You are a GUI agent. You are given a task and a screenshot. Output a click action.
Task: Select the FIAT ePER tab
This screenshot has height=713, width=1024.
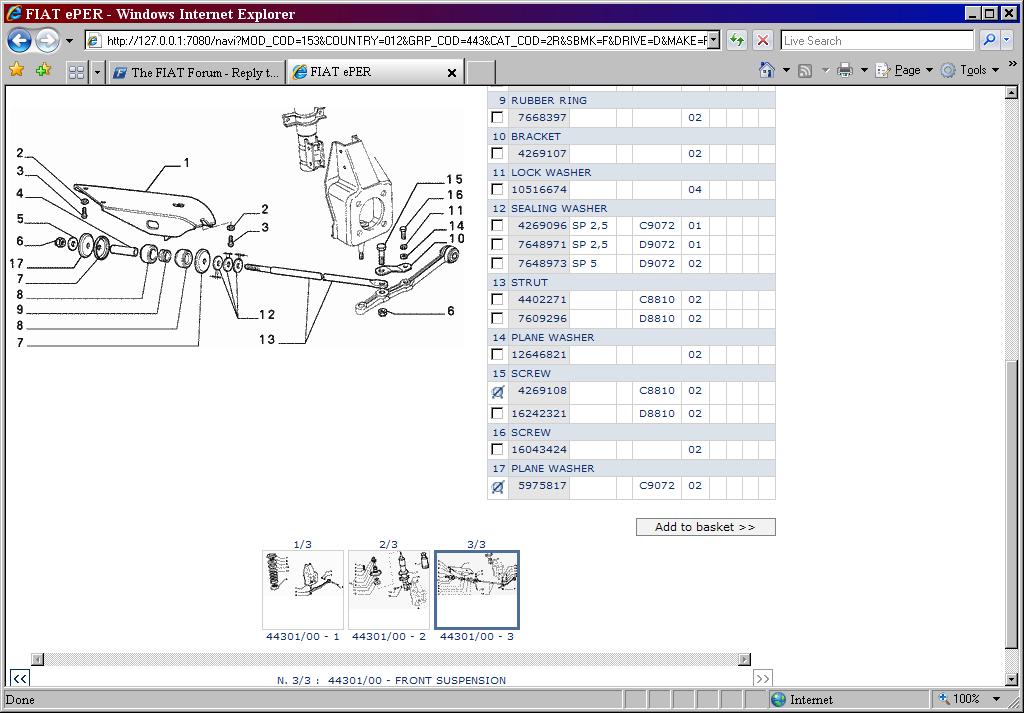tap(375, 72)
